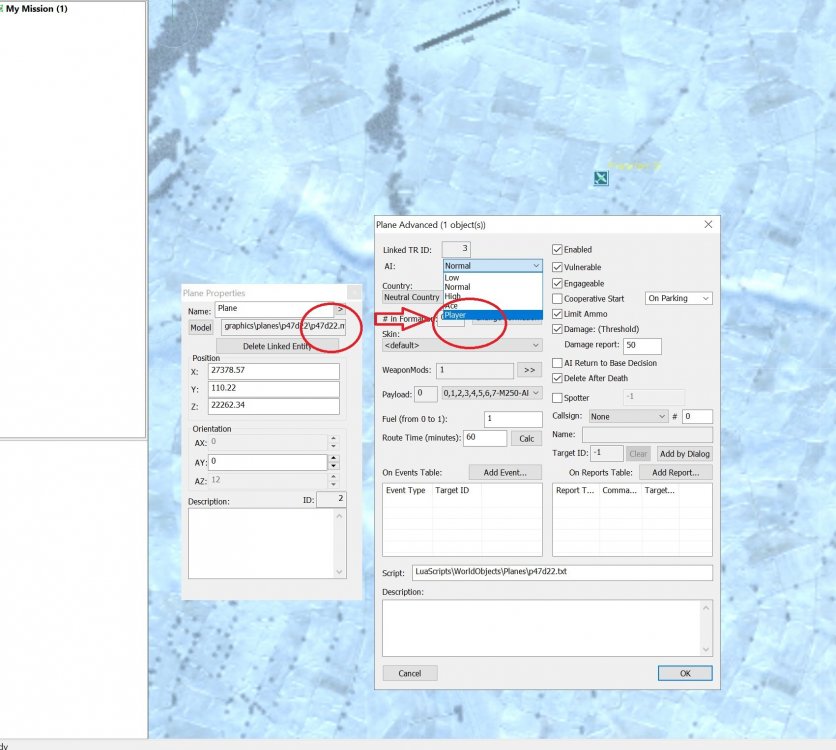Select Player in the AI list
The width and height of the screenshot is (836, 750).
coord(456,315)
